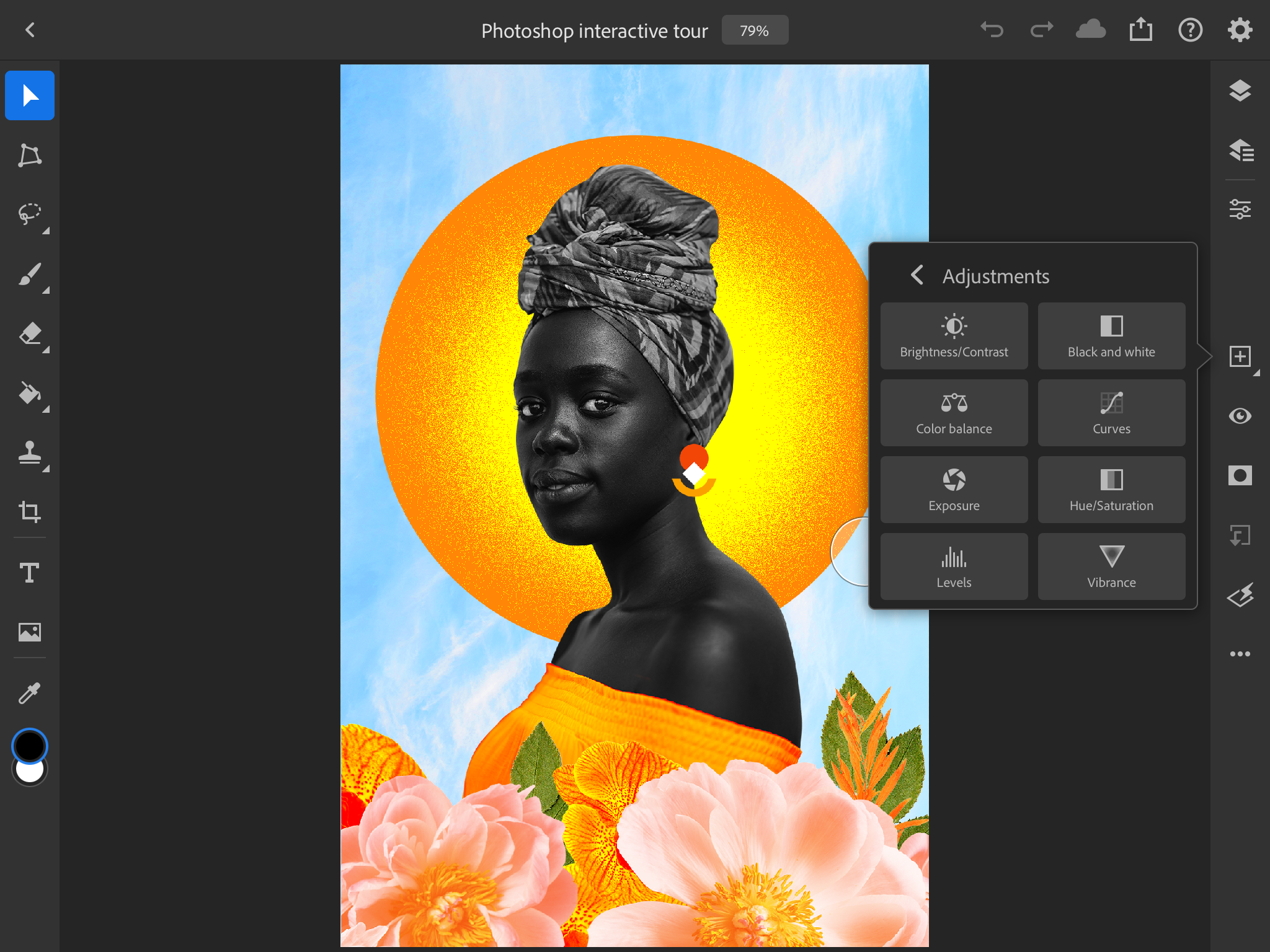The width and height of the screenshot is (1270, 952).
Task: Go back from the Adjustments menu
Action: 917,275
